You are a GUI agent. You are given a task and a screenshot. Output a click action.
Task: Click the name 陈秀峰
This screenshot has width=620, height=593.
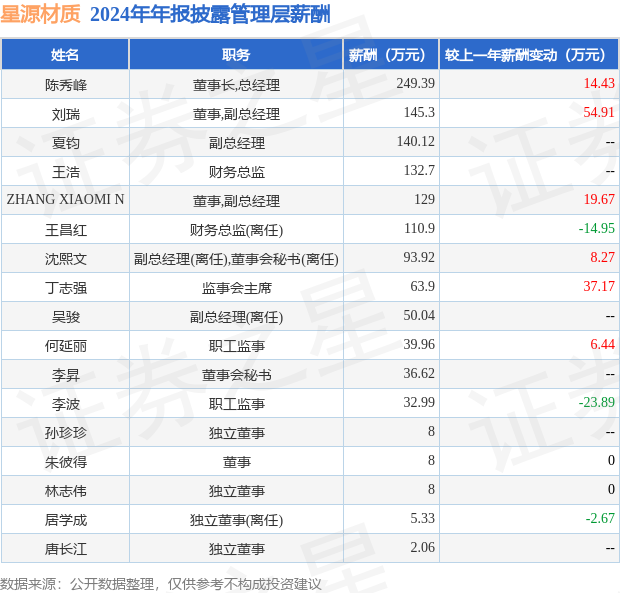66,85
